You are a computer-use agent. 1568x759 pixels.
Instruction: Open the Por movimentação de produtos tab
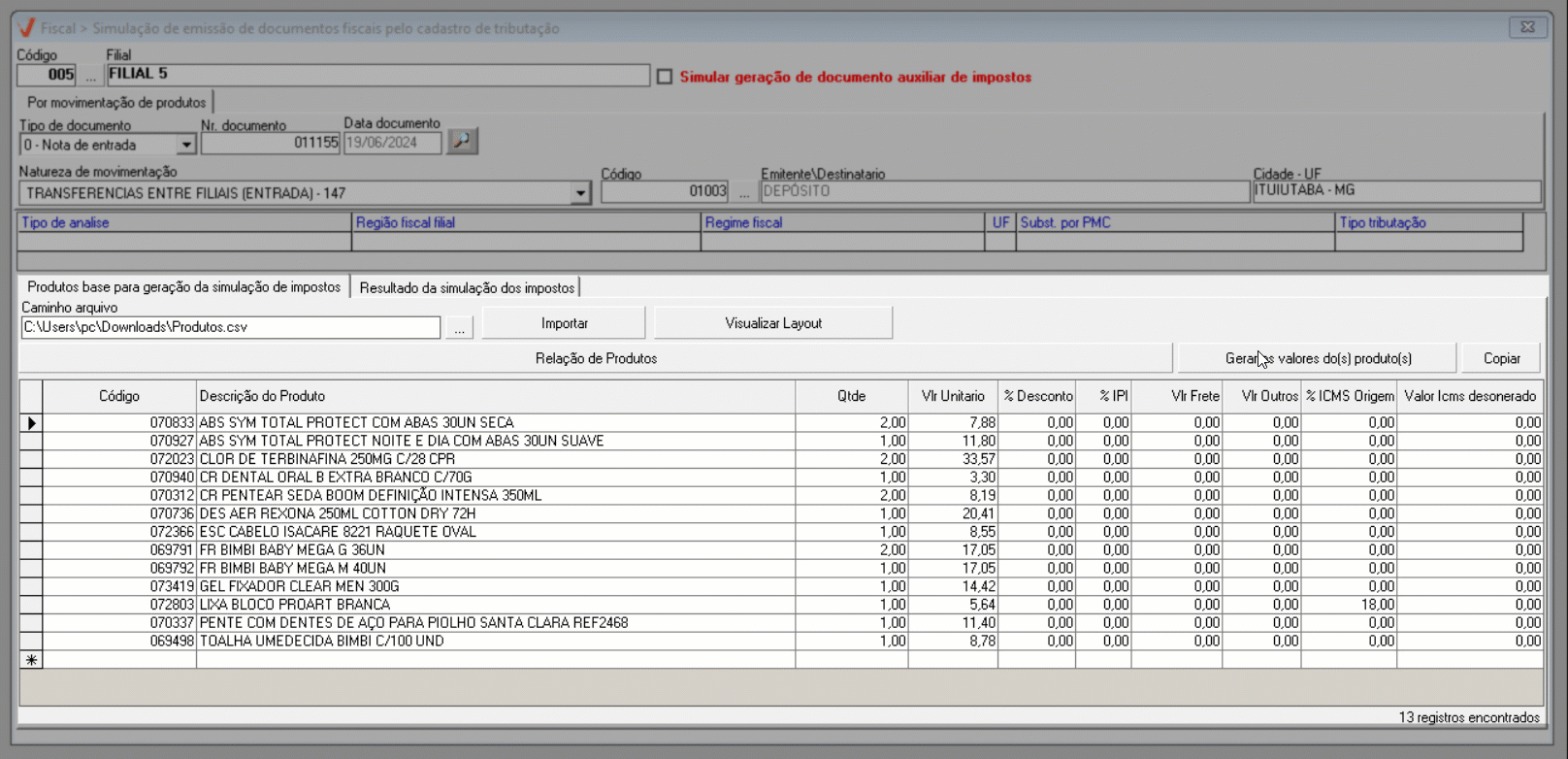116,102
